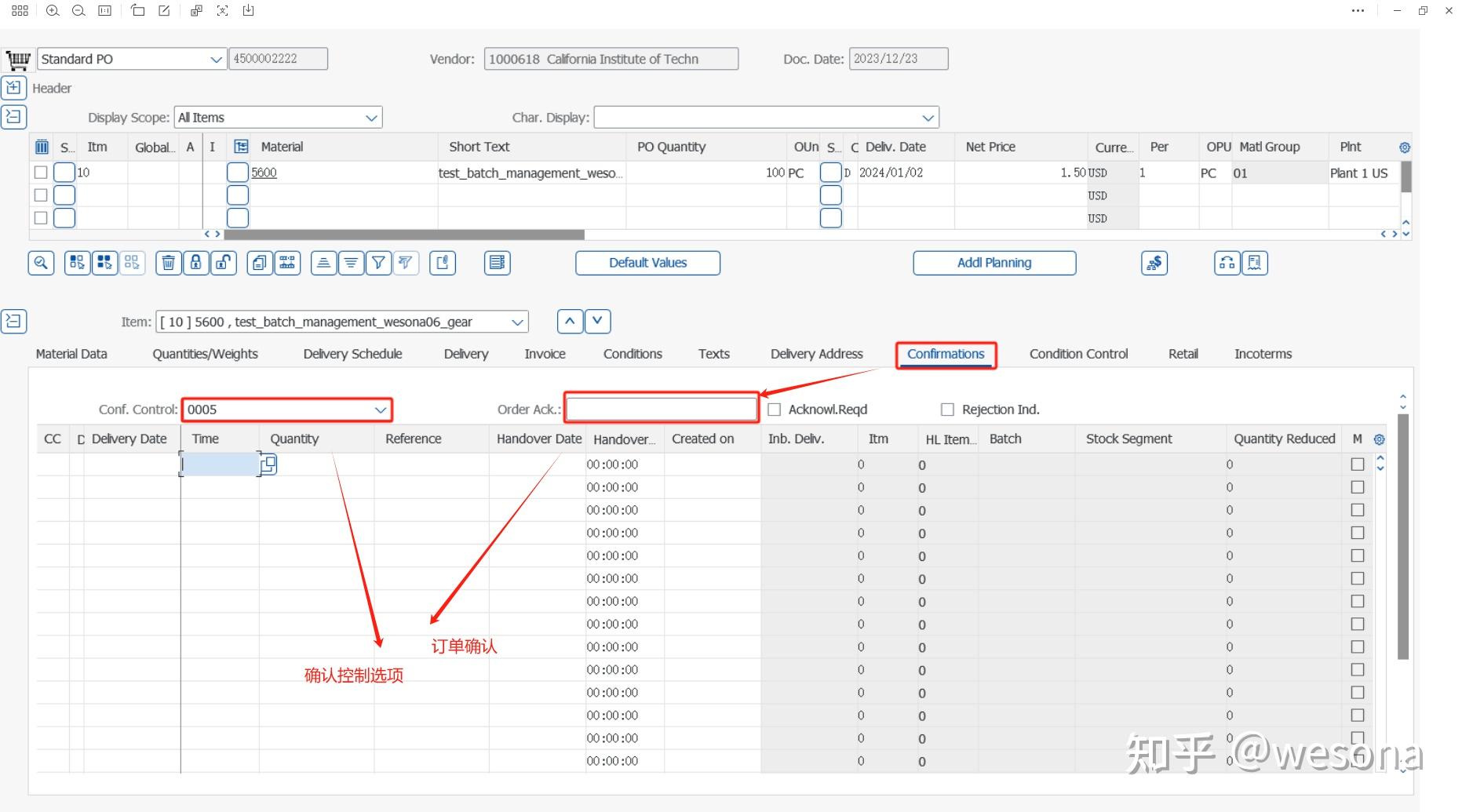Click the copy item icon
Viewport: 1462px width, 812px height.
[x=260, y=263]
